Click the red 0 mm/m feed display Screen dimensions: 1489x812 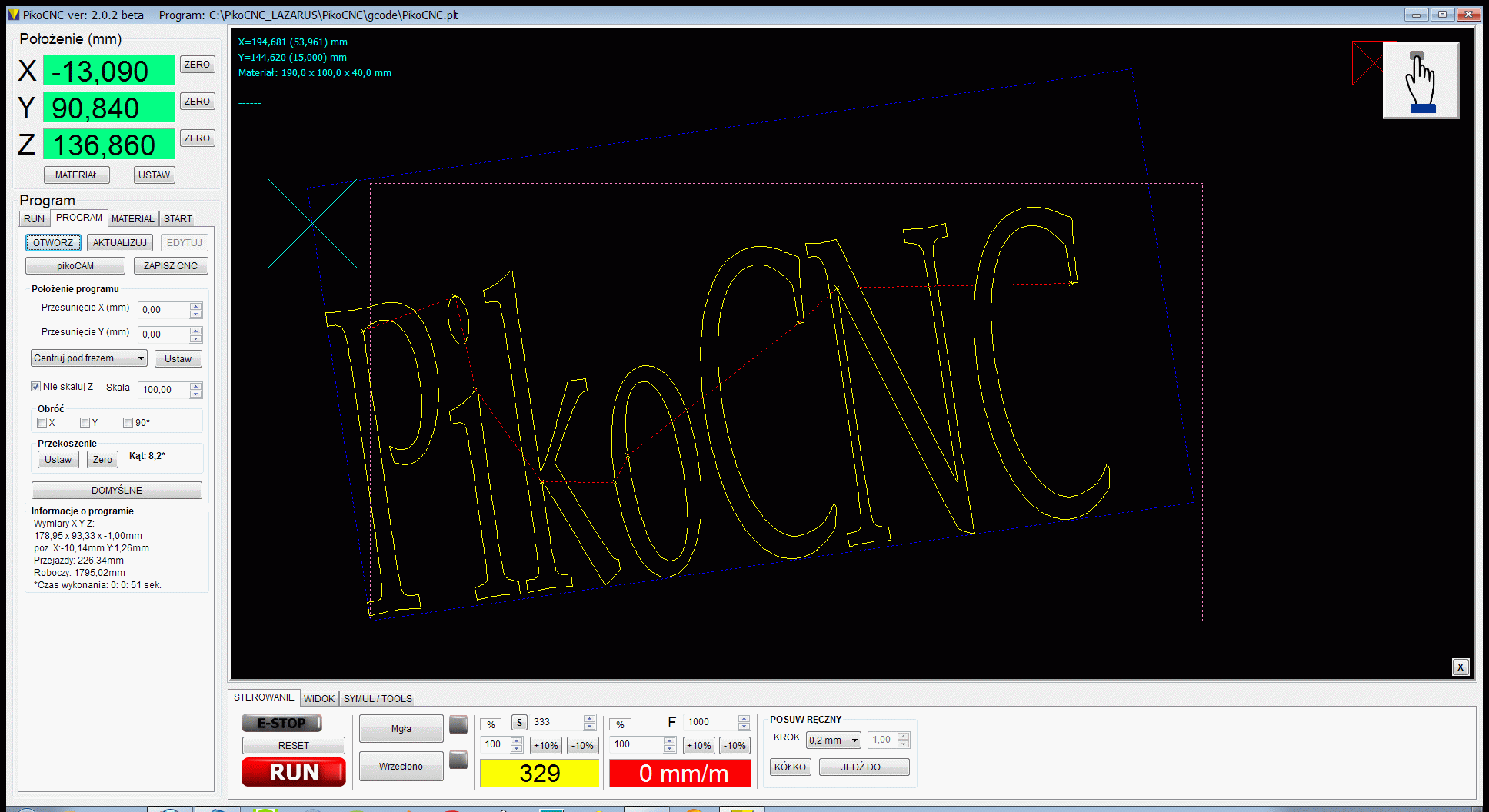[x=681, y=774]
